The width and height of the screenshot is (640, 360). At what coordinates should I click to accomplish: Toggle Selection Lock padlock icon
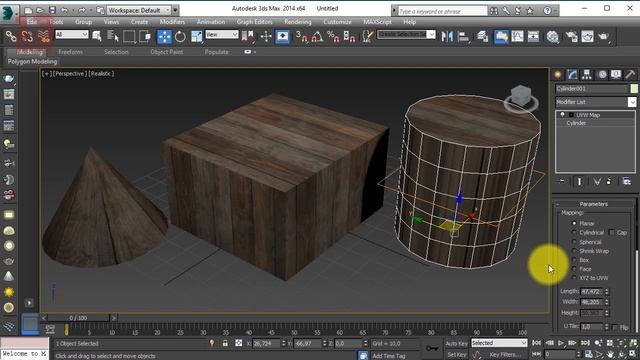pyautogui.click(x=225, y=343)
